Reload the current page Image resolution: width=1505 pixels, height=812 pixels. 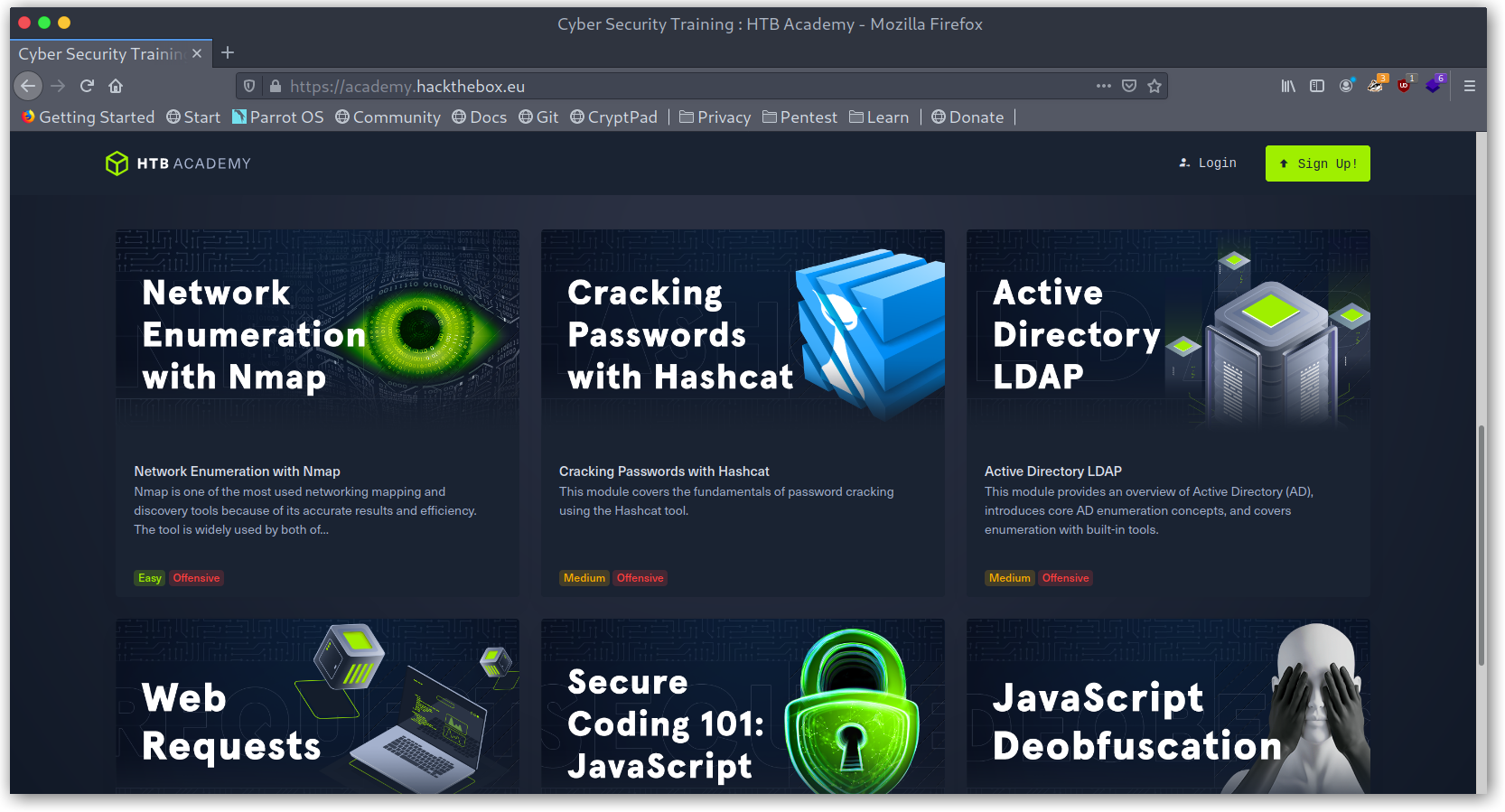coord(87,86)
